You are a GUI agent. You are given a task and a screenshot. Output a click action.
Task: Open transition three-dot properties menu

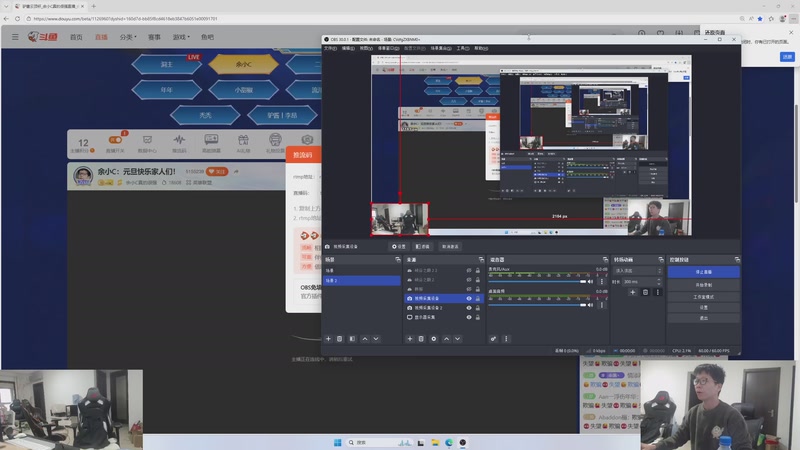pyautogui.click(x=657, y=292)
